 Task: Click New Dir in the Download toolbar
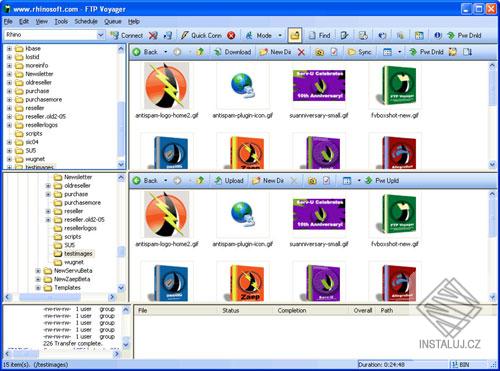click(x=275, y=52)
